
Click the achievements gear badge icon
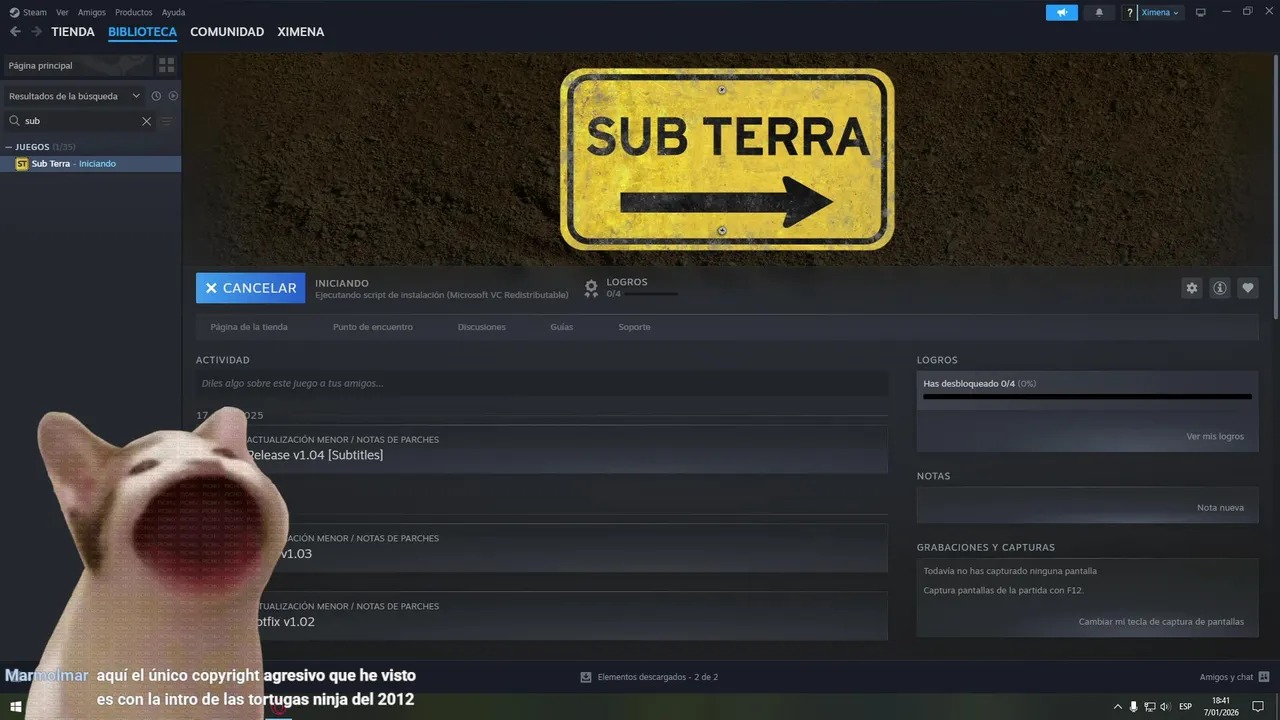pyautogui.click(x=591, y=288)
